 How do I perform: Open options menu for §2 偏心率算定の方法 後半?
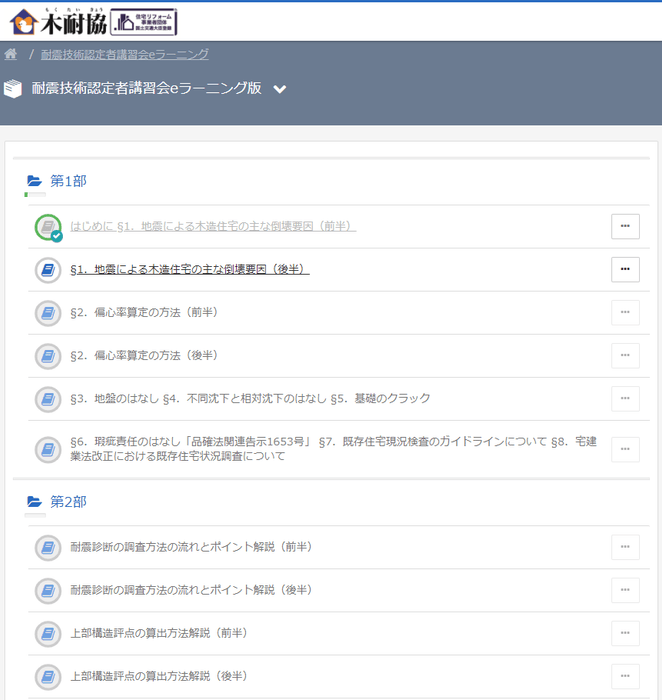pos(625,356)
